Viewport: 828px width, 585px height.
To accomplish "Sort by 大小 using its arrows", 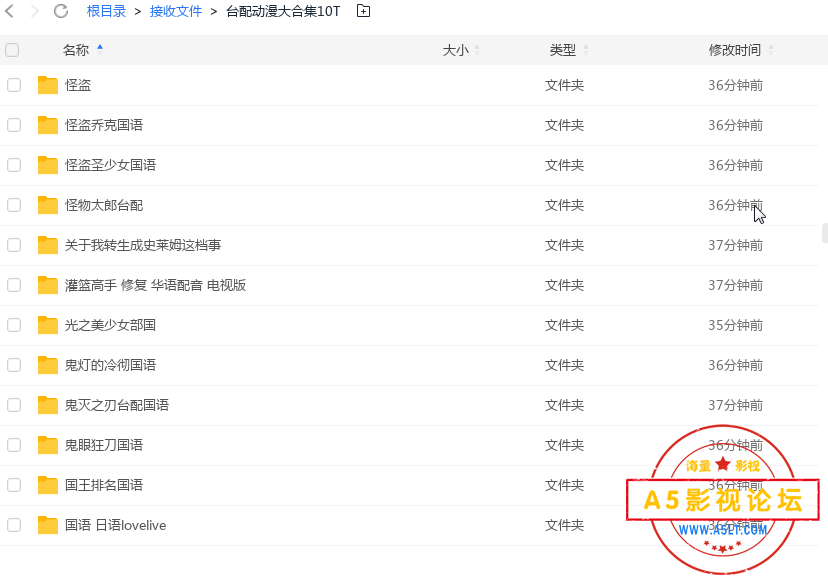I will [477, 50].
